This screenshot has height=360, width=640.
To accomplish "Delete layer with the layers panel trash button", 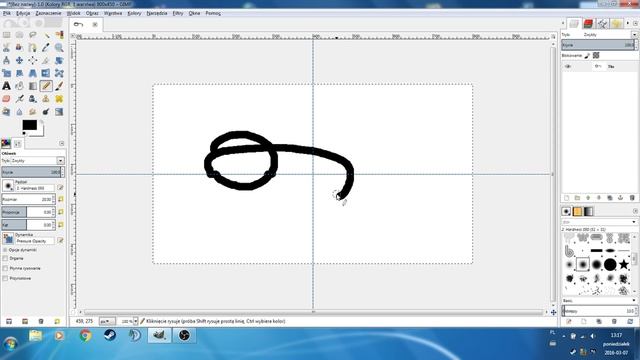I will (632, 198).
